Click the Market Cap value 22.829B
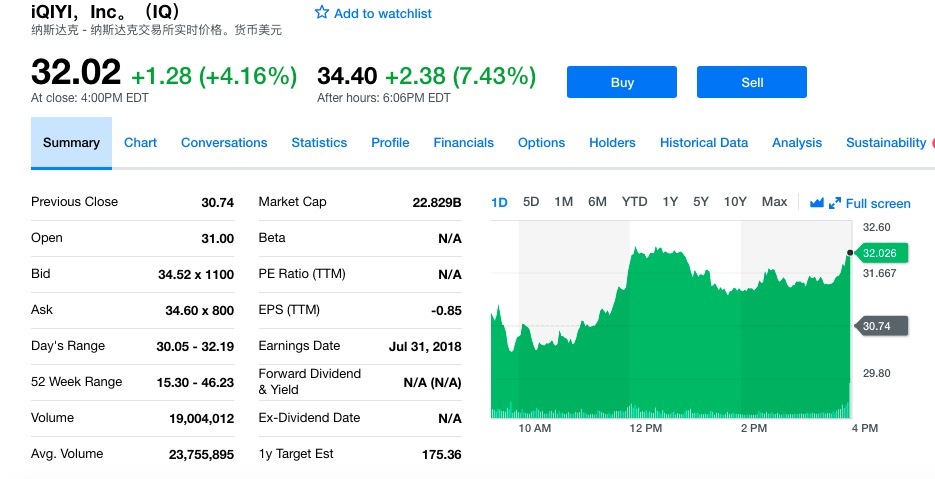Image resolution: width=935 pixels, height=479 pixels. point(437,202)
